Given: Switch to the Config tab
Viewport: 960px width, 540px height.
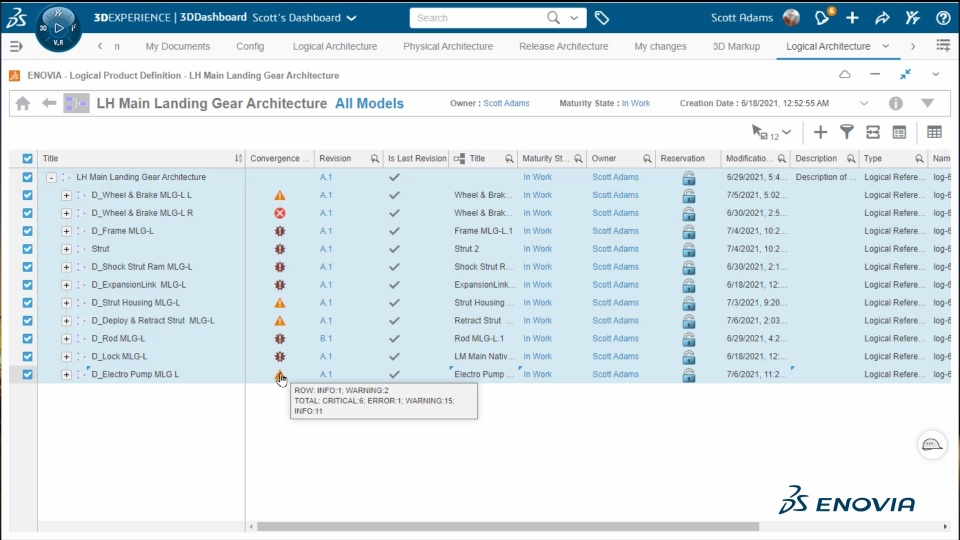Looking at the screenshot, I should (x=250, y=47).
